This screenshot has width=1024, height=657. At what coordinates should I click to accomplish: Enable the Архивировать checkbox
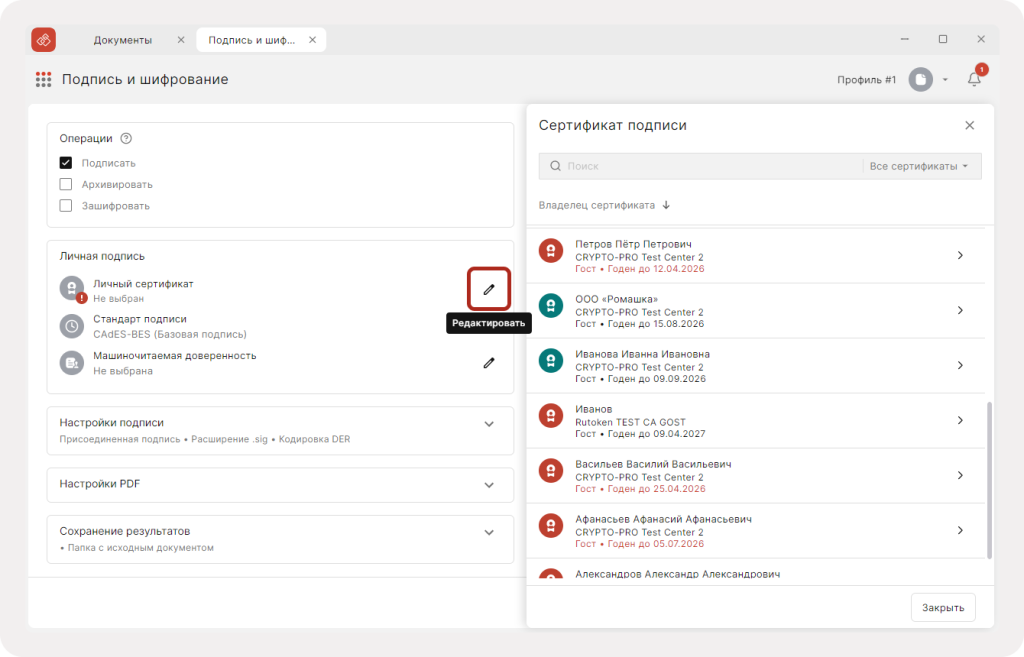click(x=65, y=184)
